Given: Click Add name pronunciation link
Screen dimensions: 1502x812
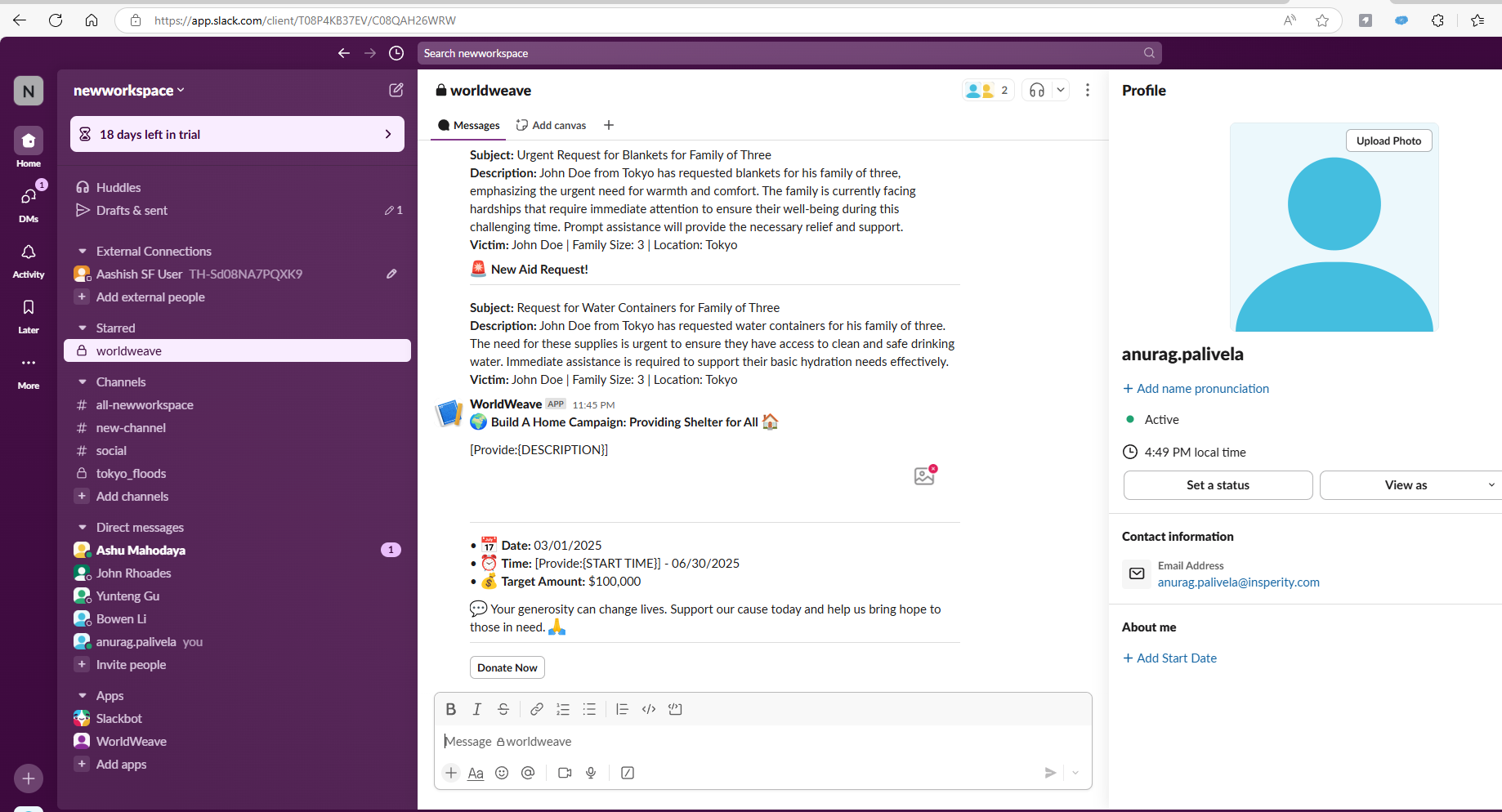Looking at the screenshot, I should click(x=1196, y=389).
